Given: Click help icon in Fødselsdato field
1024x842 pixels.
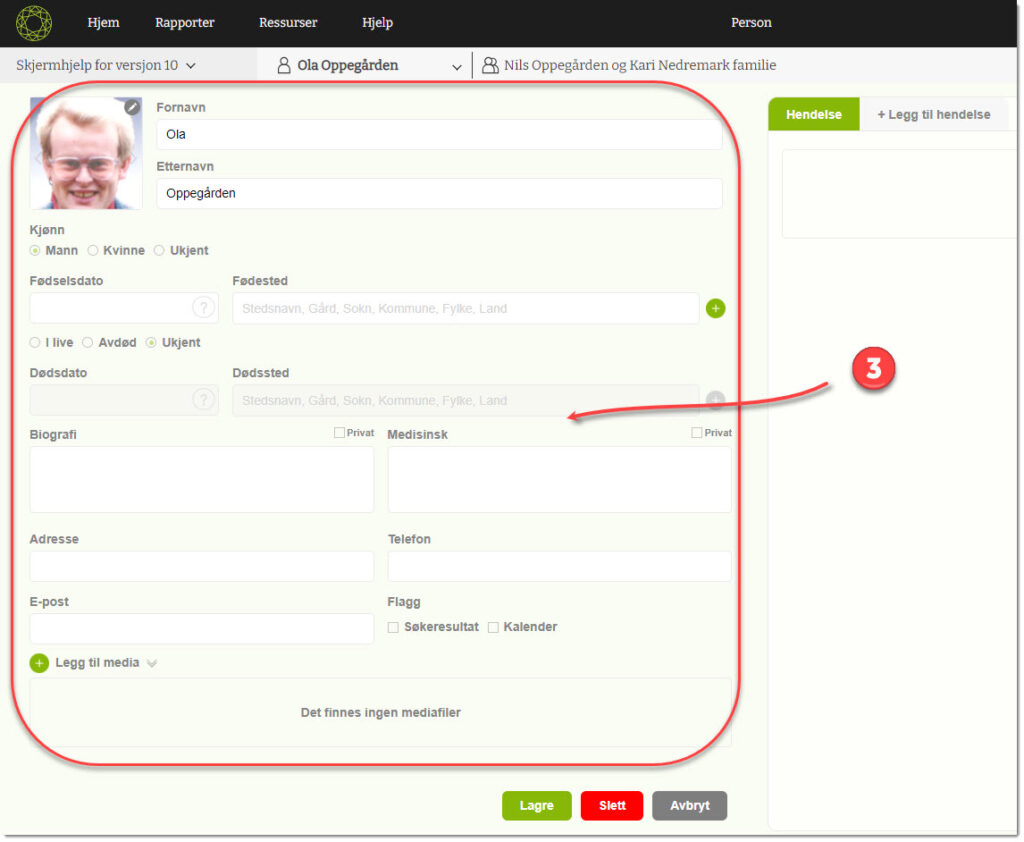Looking at the screenshot, I should click(x=203, y=308).
